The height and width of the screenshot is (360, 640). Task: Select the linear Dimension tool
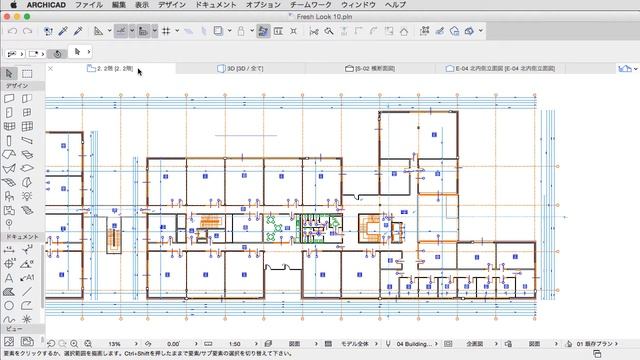[x=9, y=249]
